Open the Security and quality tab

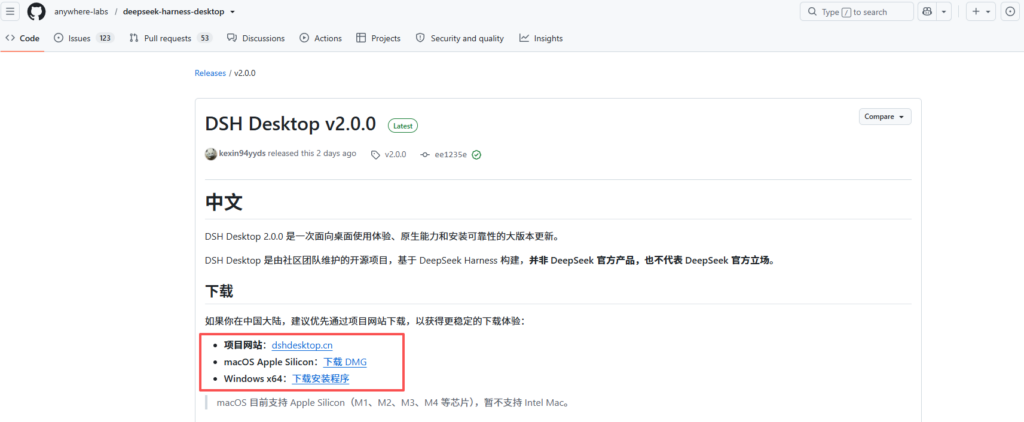click(460, 39)
